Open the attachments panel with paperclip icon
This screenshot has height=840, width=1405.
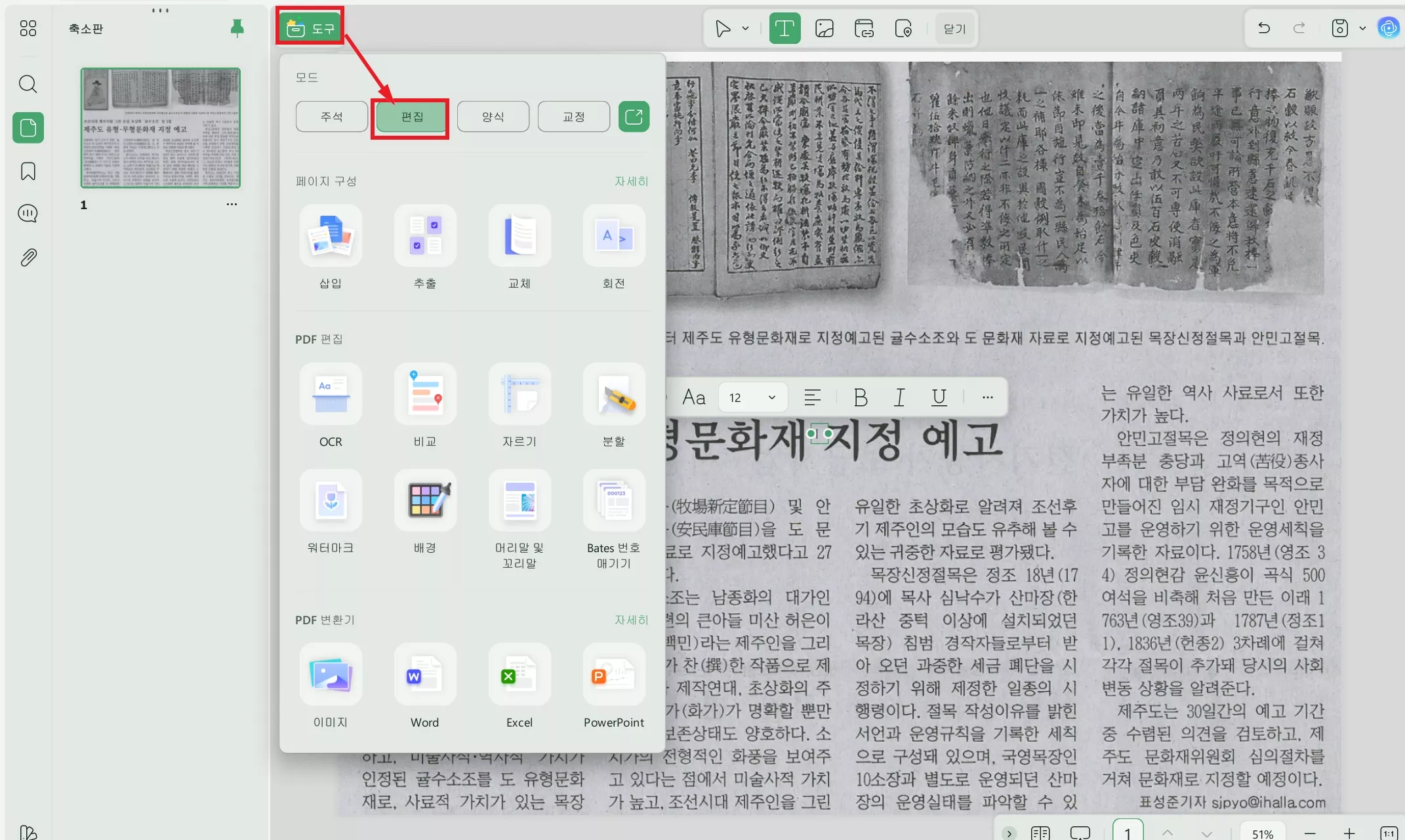click(x=28, y=256)
